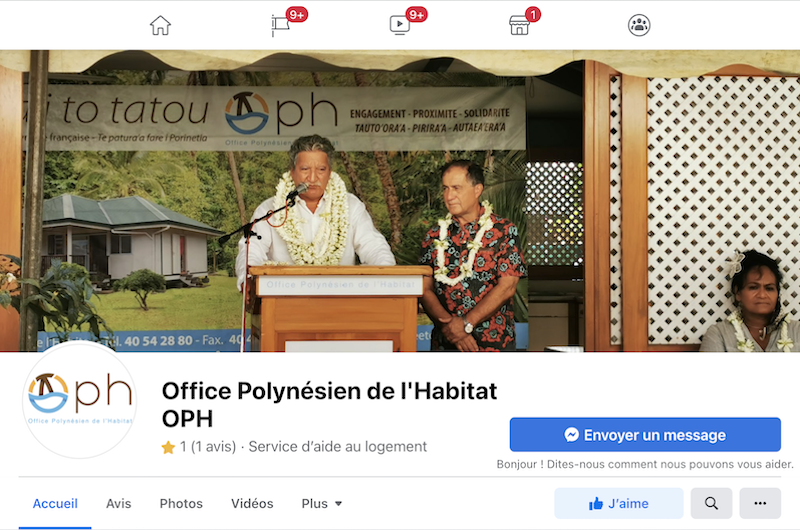Click the arrow next to Plus

(x=338, y=504)
